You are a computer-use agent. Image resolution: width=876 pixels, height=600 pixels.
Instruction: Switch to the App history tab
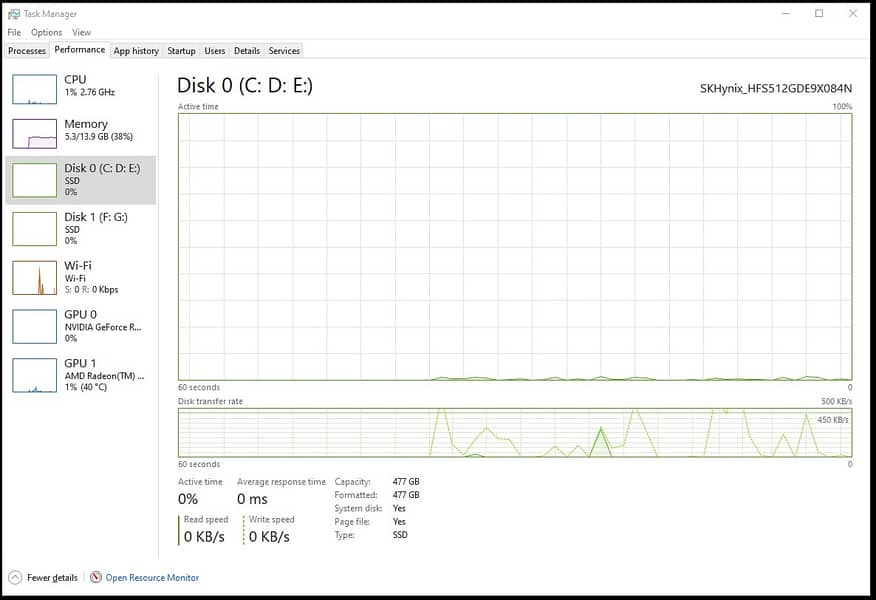click(x=136, y=51)
